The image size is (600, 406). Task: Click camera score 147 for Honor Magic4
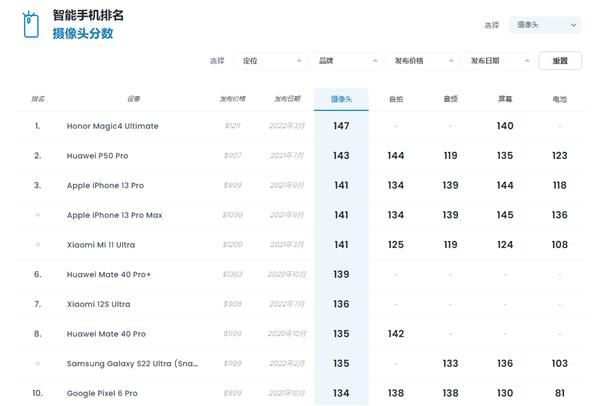[x=341, y=126]
